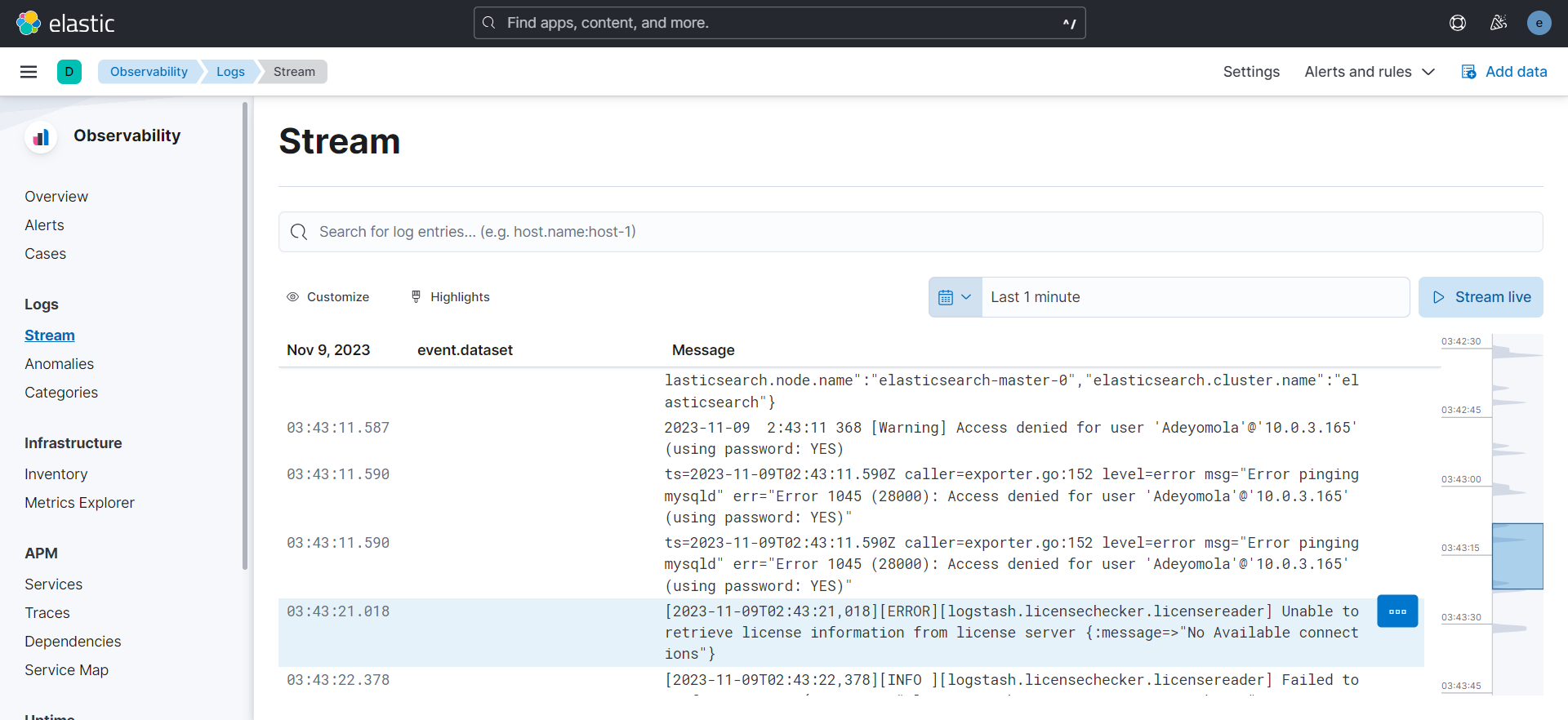This screenshot has height=720, width=1568.
Task: Jump to 03:43:00 on the minimap
Action: pyautogui.click(x=1461, y=480)
